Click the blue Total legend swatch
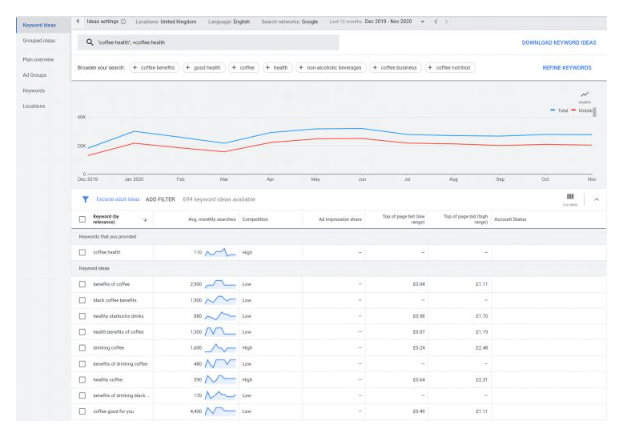Viewport: 627px width, 440px height. (x=554, y=111)
